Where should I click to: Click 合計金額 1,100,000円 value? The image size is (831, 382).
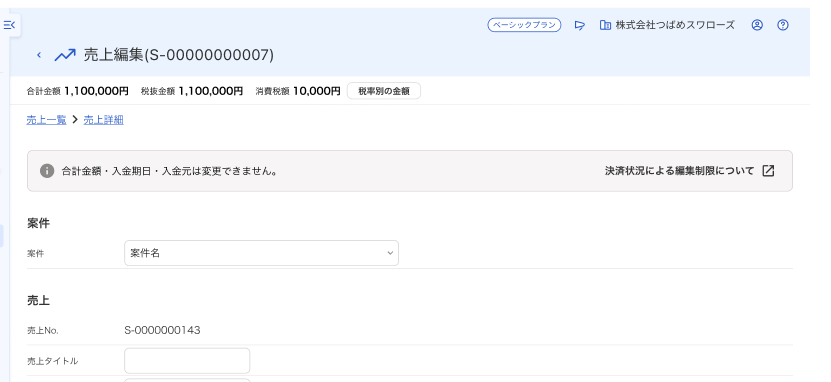(77, 91)
